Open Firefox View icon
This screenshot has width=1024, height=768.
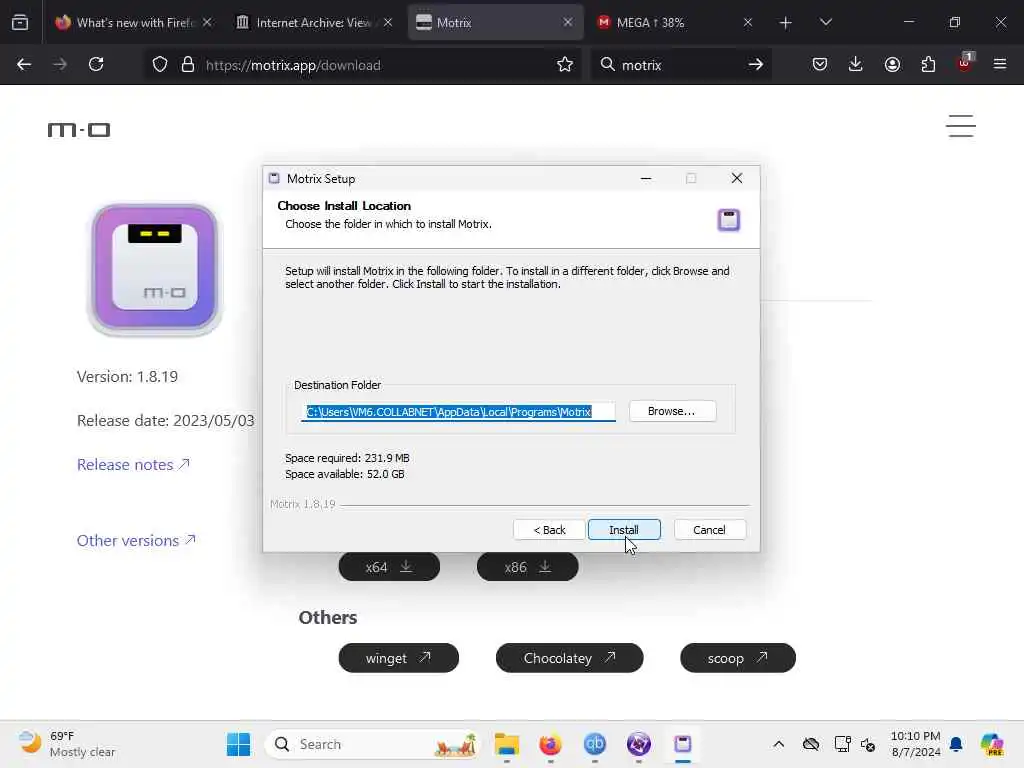point(20,22)
